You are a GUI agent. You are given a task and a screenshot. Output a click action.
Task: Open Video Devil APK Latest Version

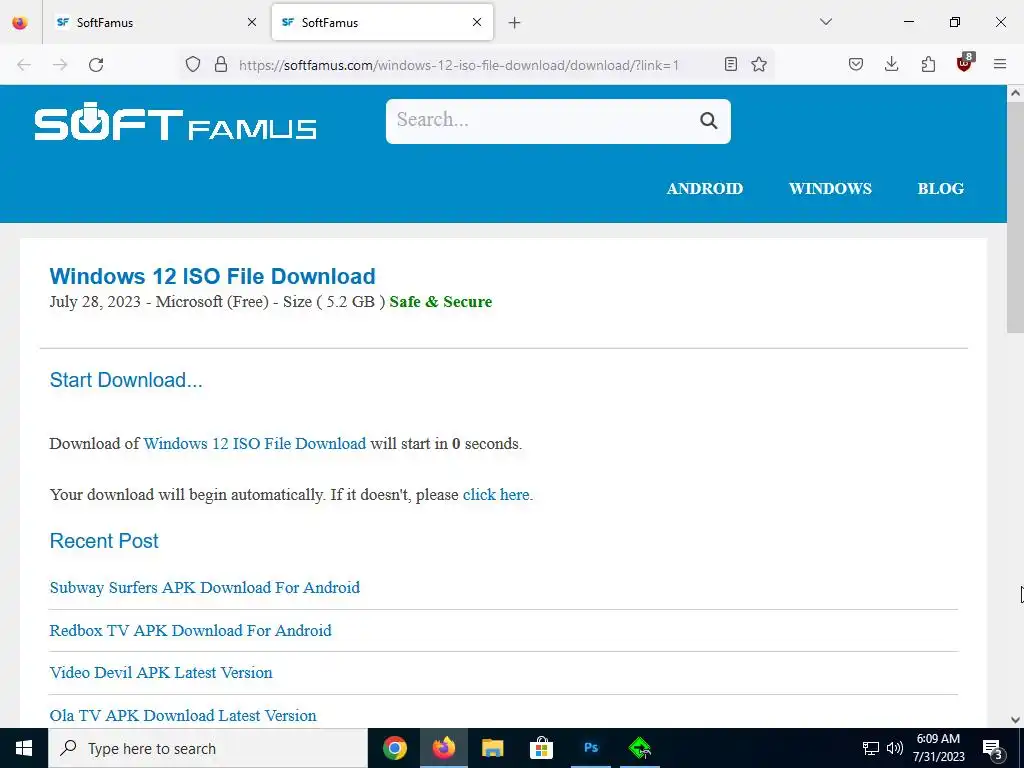click(161, 673)
